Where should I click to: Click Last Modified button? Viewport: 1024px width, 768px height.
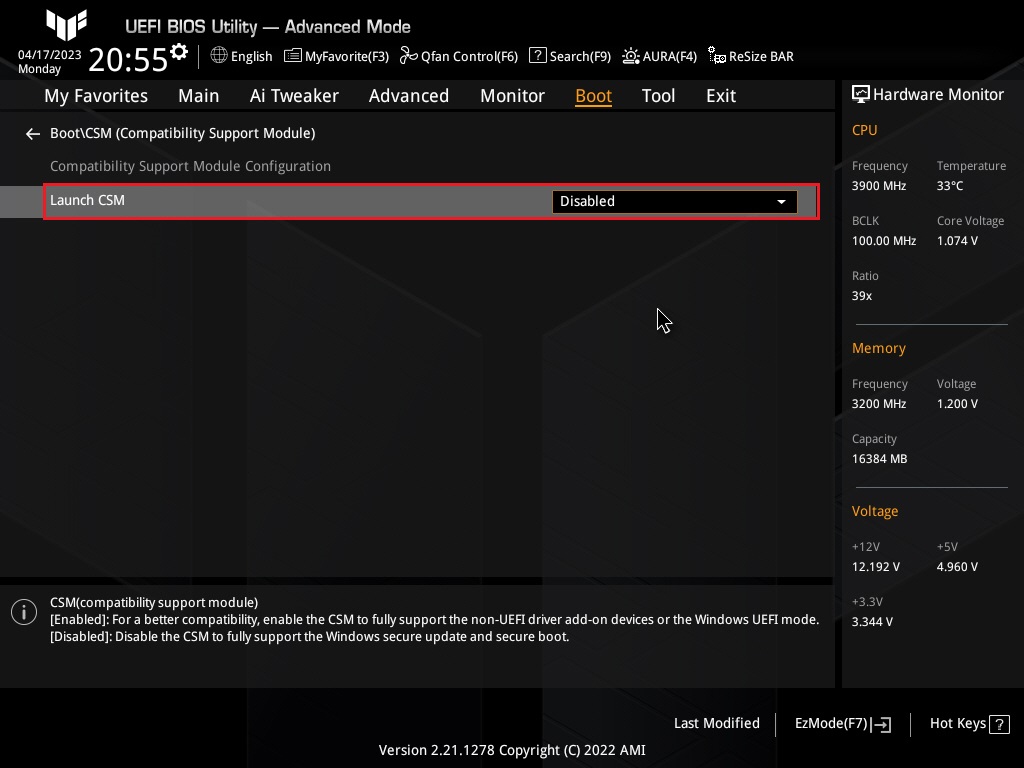(x=716, y=724)
